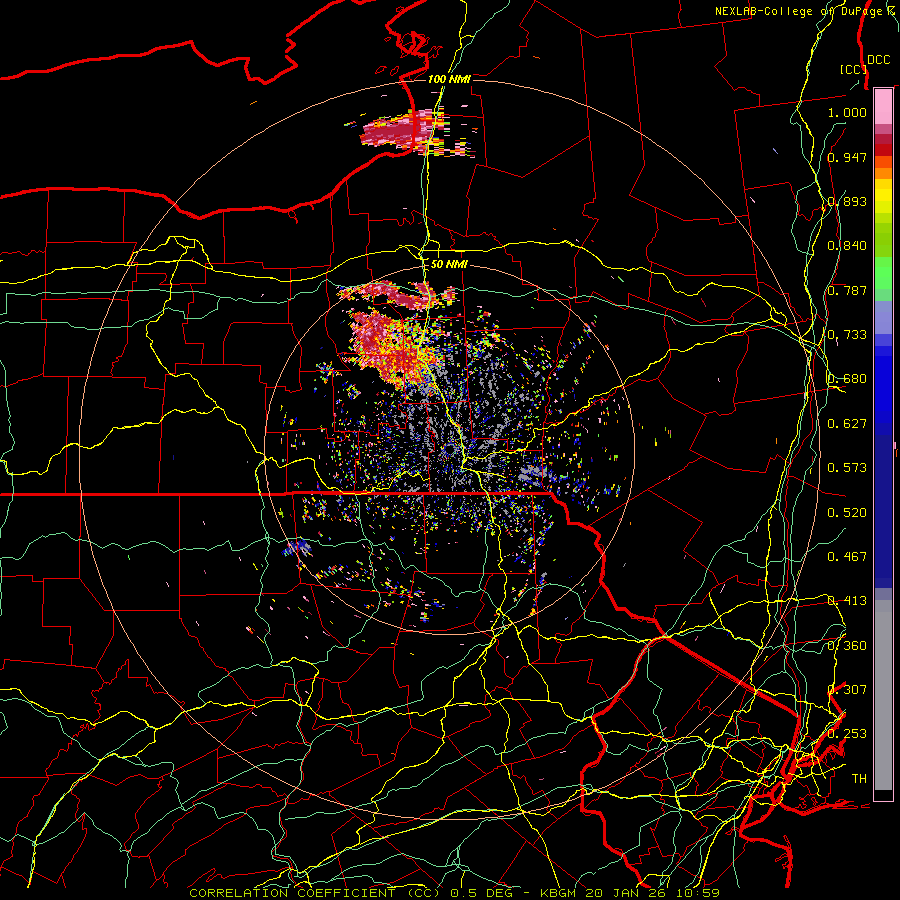Click "0.5 DEG" elevation text in caption
900x900 pixels.
click(x=480, y=893)
